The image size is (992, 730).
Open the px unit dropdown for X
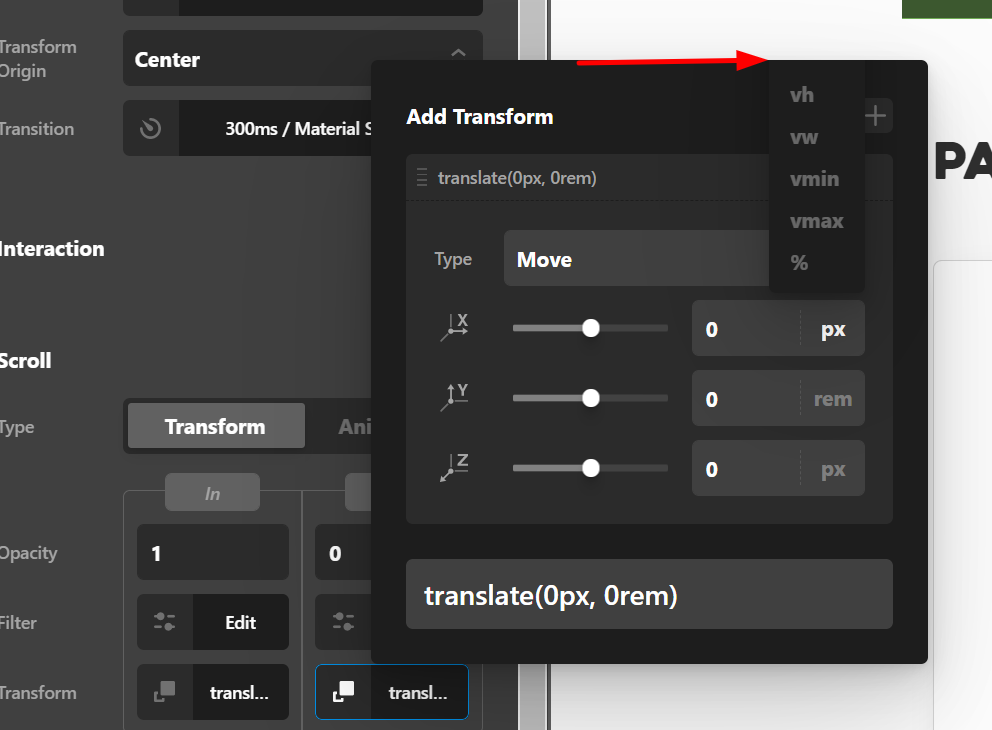(x=833, y=329)
